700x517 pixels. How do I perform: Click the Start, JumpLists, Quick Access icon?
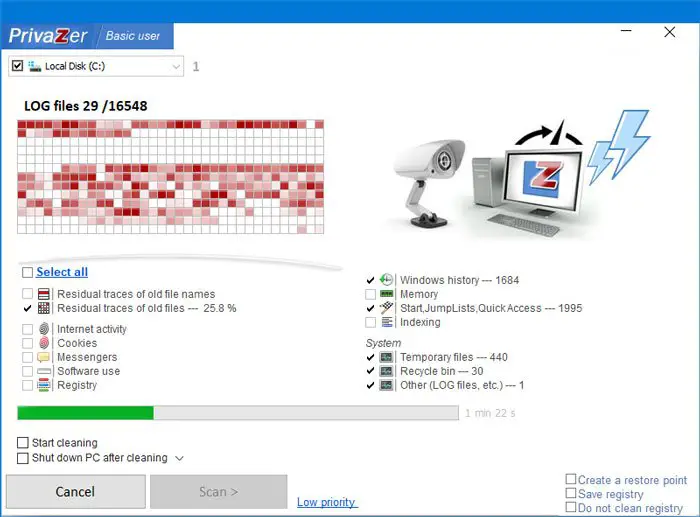[x=386, y=308]
